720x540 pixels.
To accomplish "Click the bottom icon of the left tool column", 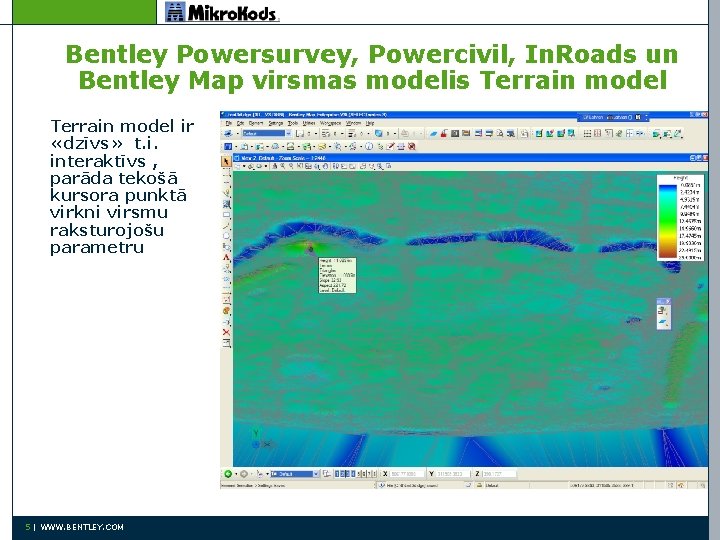I will (x=226, y=343).
